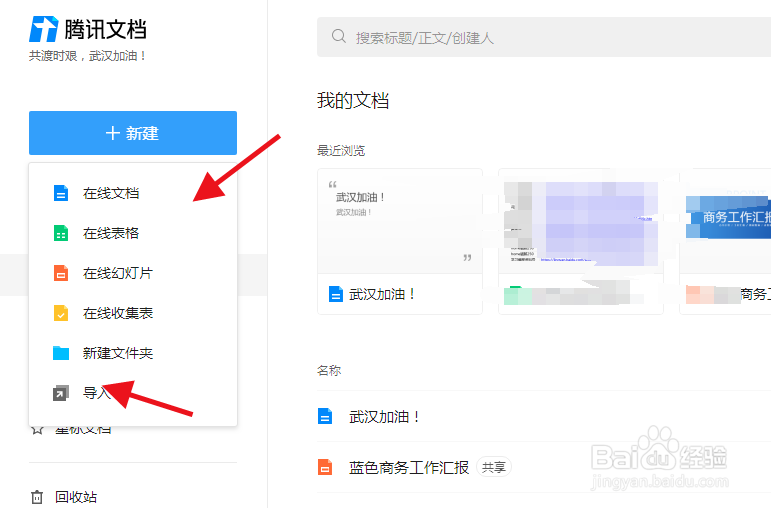The image size is (771, 508).
Task: Choose 新建文件夹 in the dropdown menu
Action: pyautogui.click(x=118, y=353)
